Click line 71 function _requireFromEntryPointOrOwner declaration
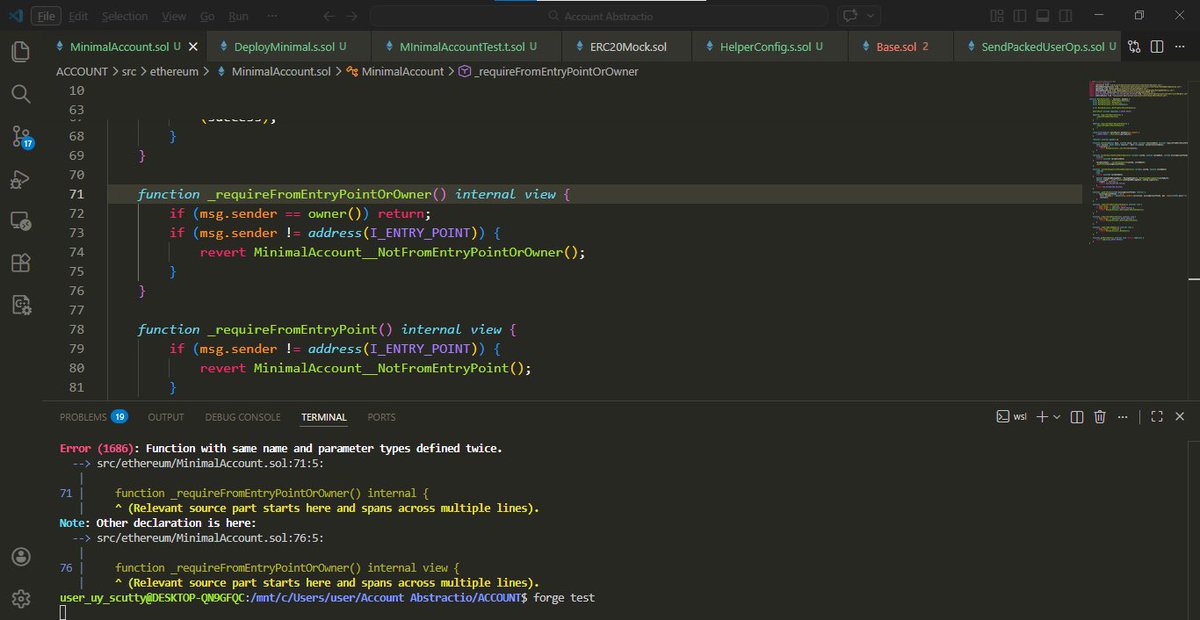The width and height of the screenshot is (1200, 620). pos(353,194)
